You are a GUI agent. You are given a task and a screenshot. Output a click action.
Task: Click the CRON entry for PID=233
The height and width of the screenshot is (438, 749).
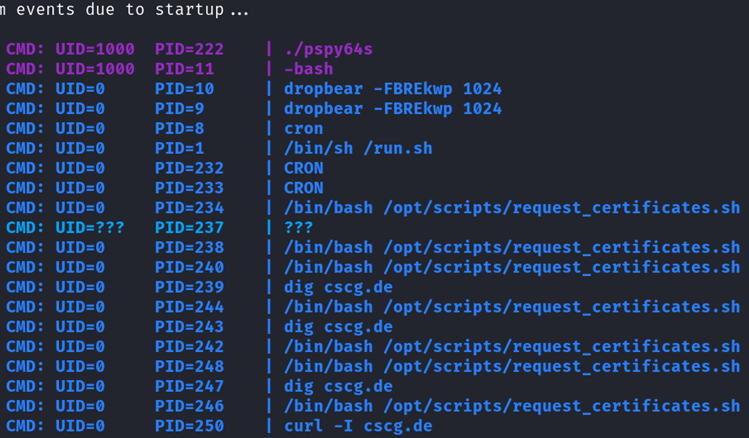click(x=303, y=188)
